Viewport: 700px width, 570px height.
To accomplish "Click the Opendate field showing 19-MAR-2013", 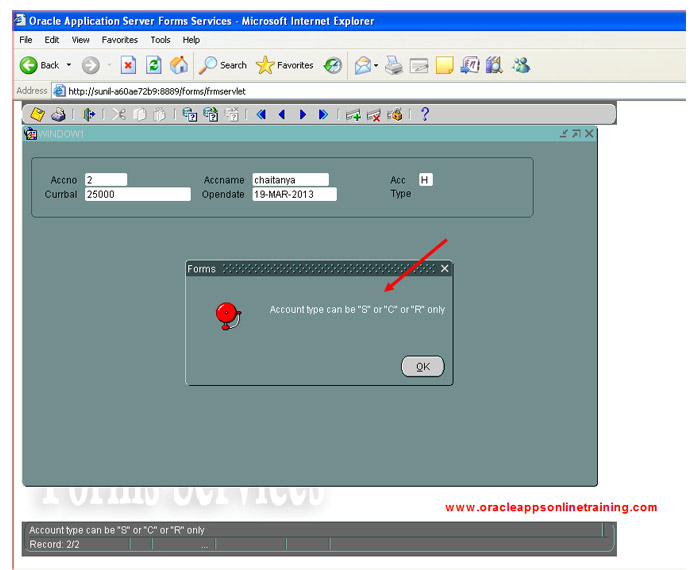I will [294, 194].
